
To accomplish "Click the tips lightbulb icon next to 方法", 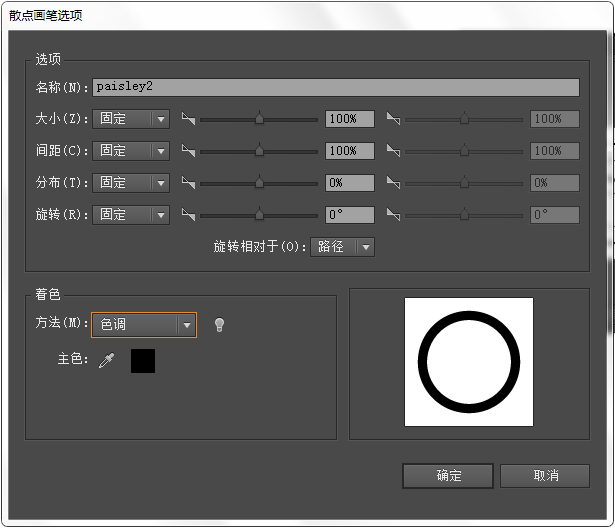I will click(x=219, y=325).
